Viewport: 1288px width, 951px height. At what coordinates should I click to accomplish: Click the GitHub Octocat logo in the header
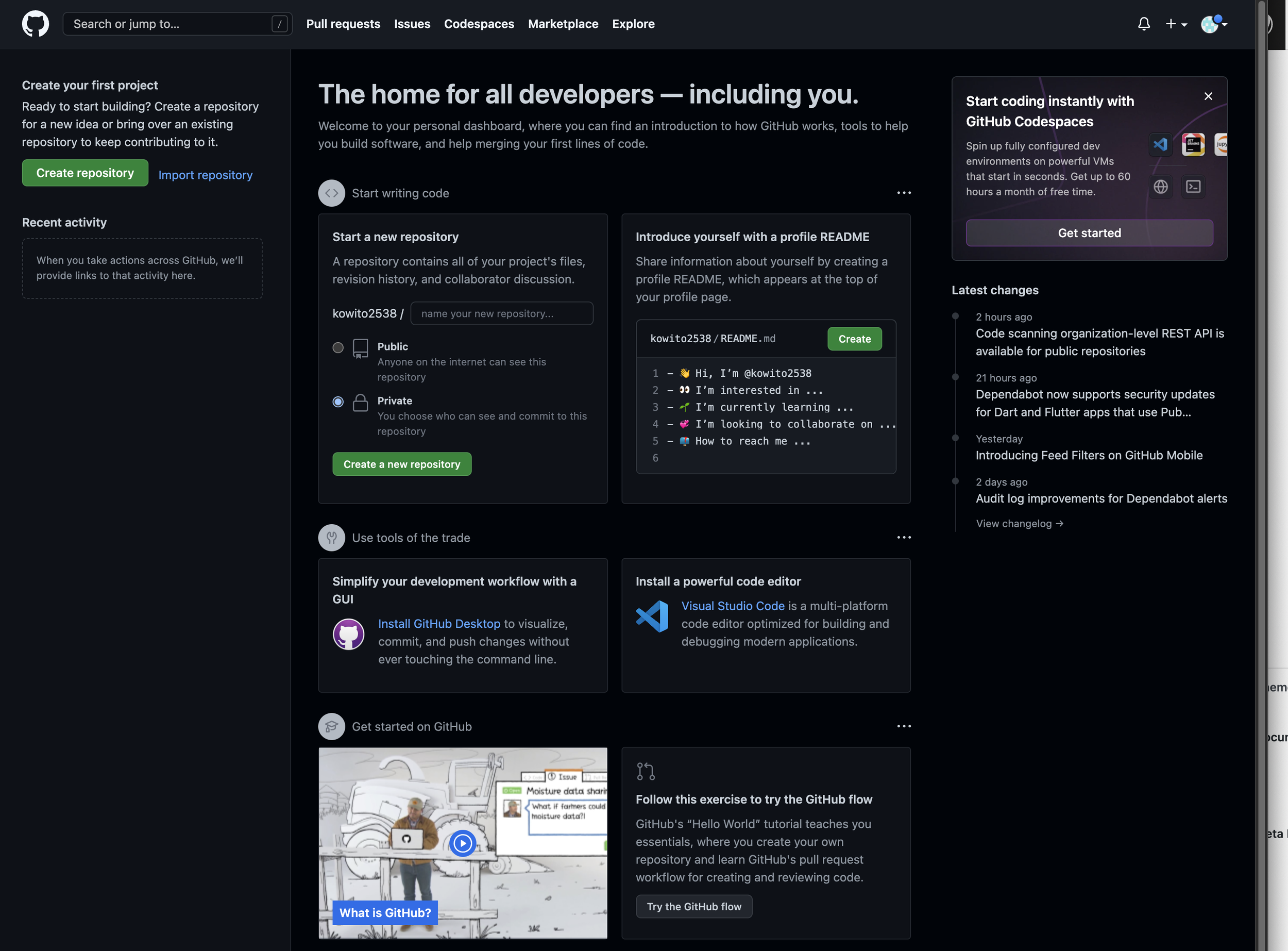coord(35,24)
